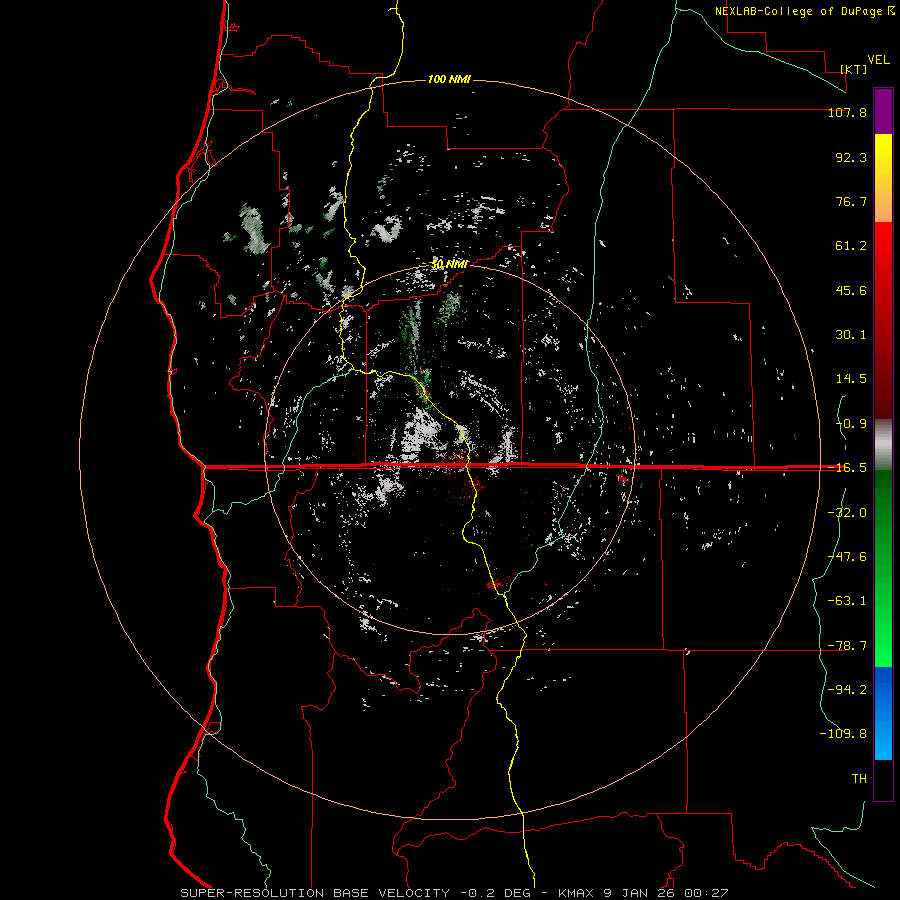Click the -63.1 velocity scale value
900x900 pixels.
847,601
